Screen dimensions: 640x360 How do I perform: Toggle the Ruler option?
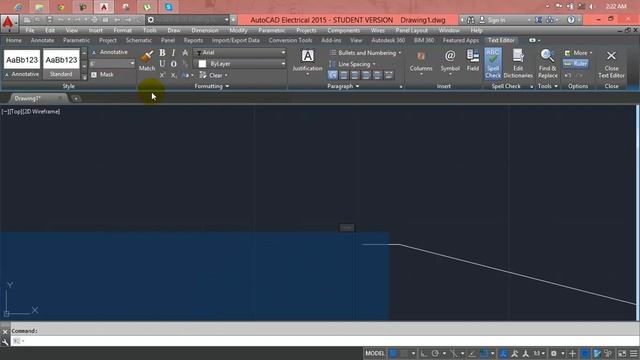[x=576, y=64]
